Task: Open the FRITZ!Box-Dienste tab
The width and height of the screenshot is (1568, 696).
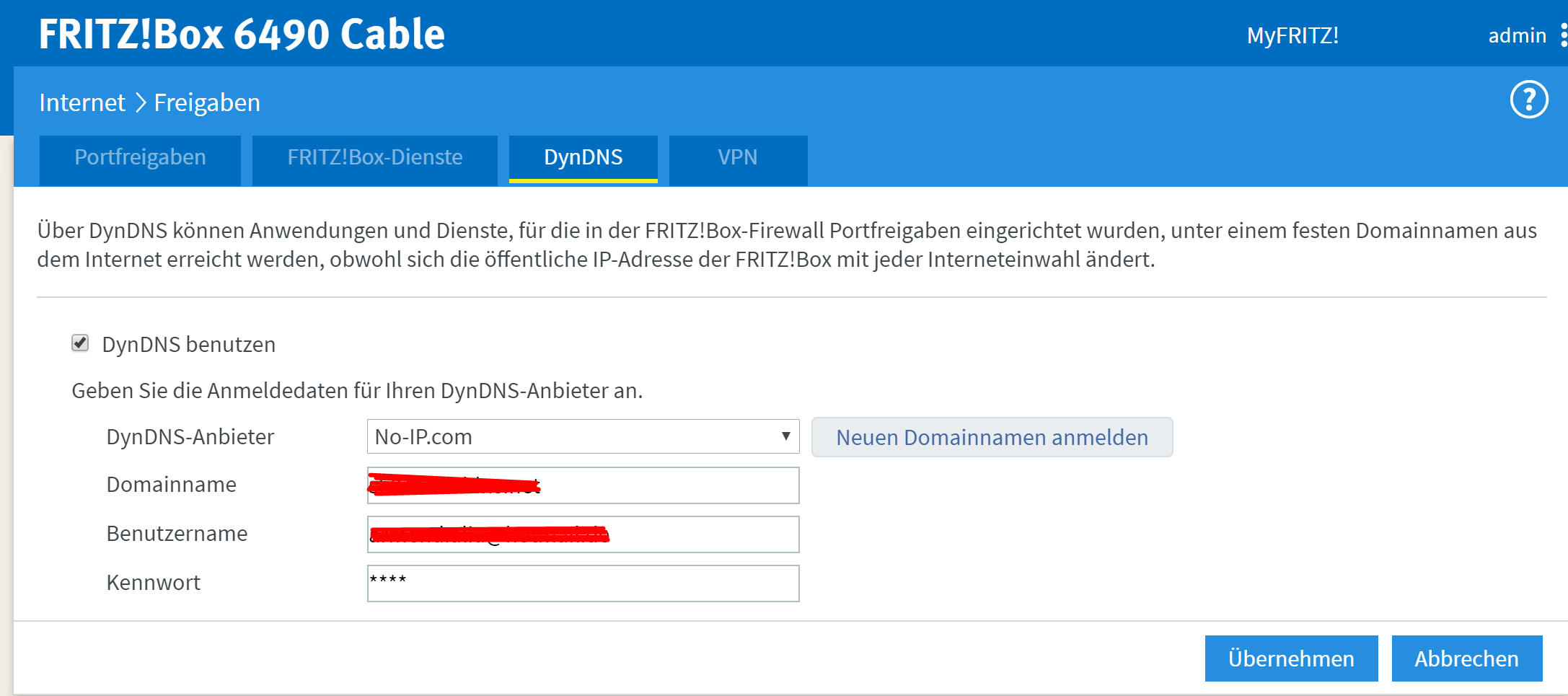Action: click(374, 158)
